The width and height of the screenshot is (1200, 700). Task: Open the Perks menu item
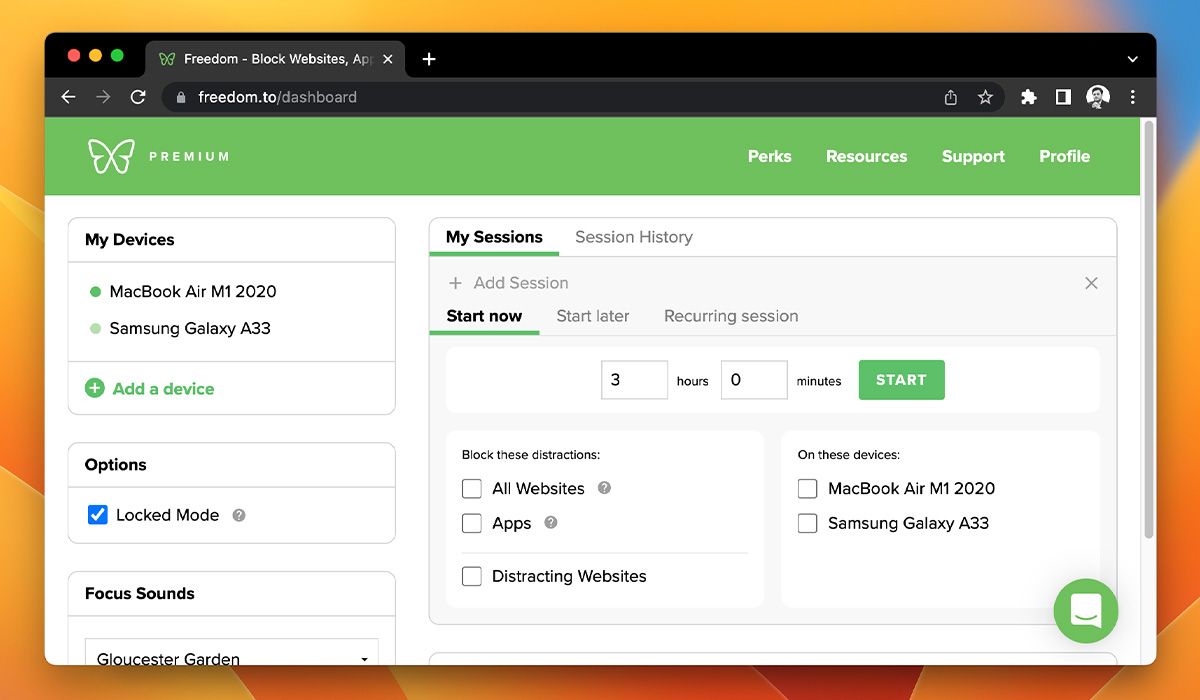[x=770, y=156]
